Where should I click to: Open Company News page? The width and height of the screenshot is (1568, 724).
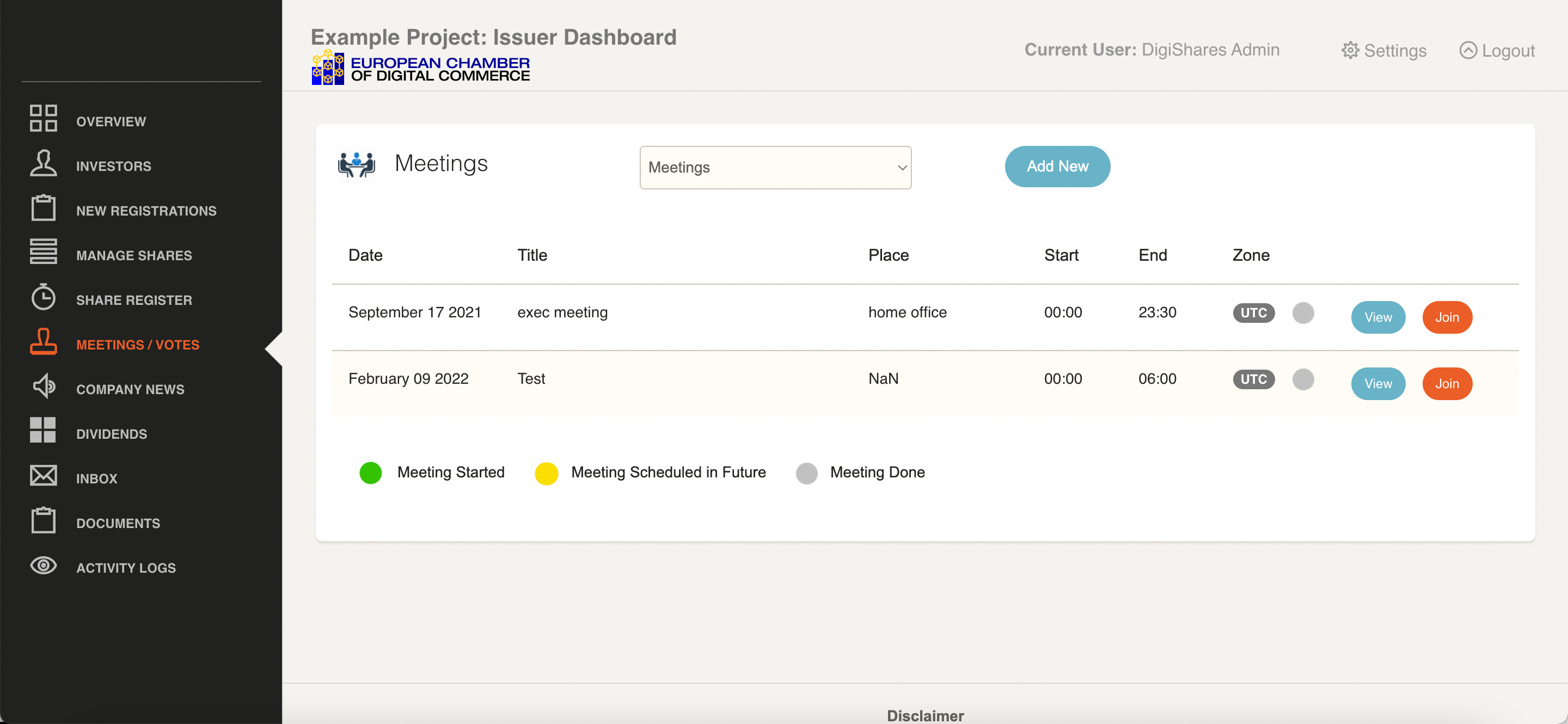point(130,389)
